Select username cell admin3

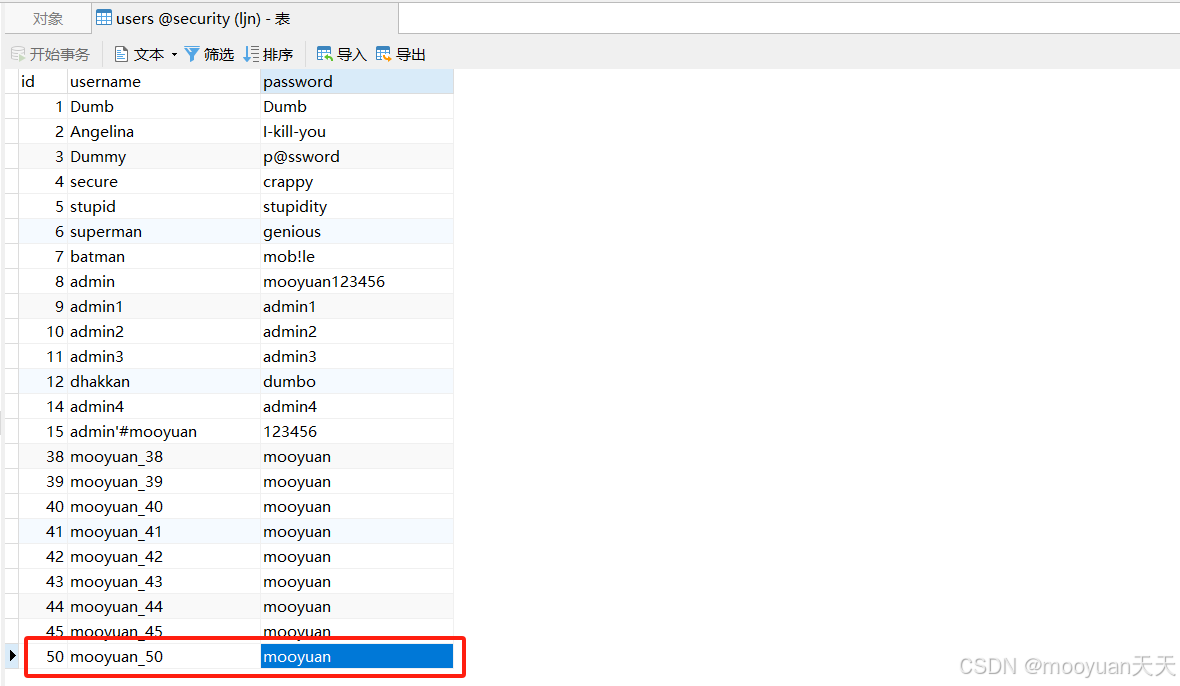163,356
